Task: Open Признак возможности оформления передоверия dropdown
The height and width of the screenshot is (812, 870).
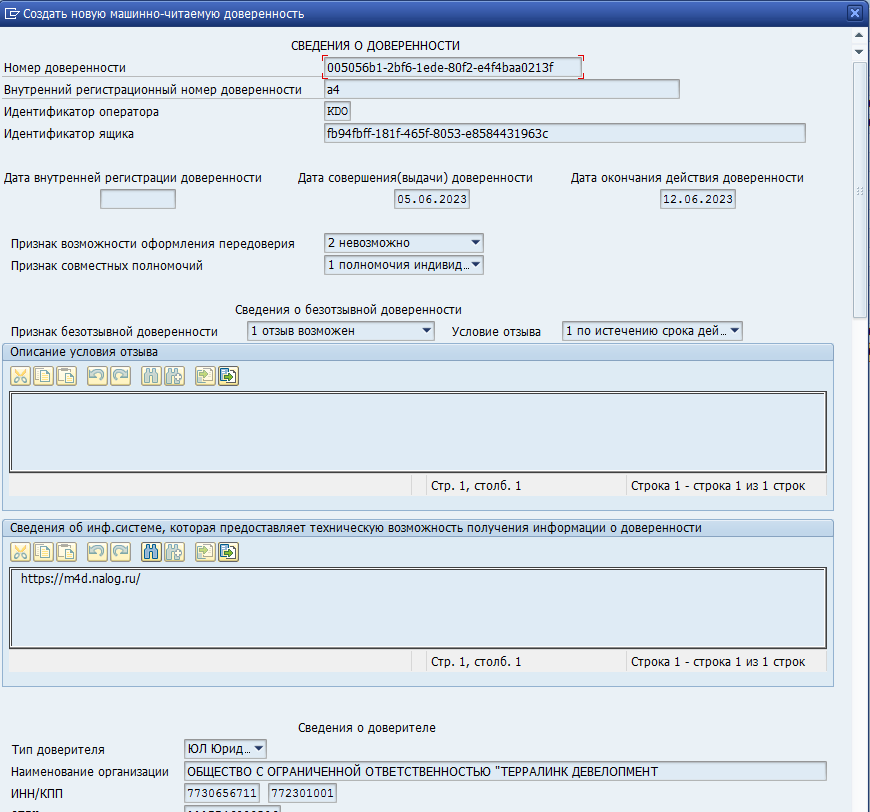Action: pos(475,243)
